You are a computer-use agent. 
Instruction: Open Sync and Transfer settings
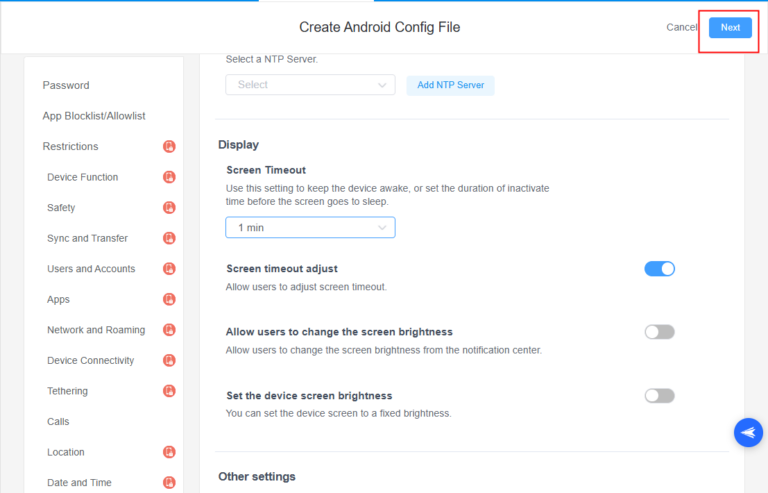point(87,238)
